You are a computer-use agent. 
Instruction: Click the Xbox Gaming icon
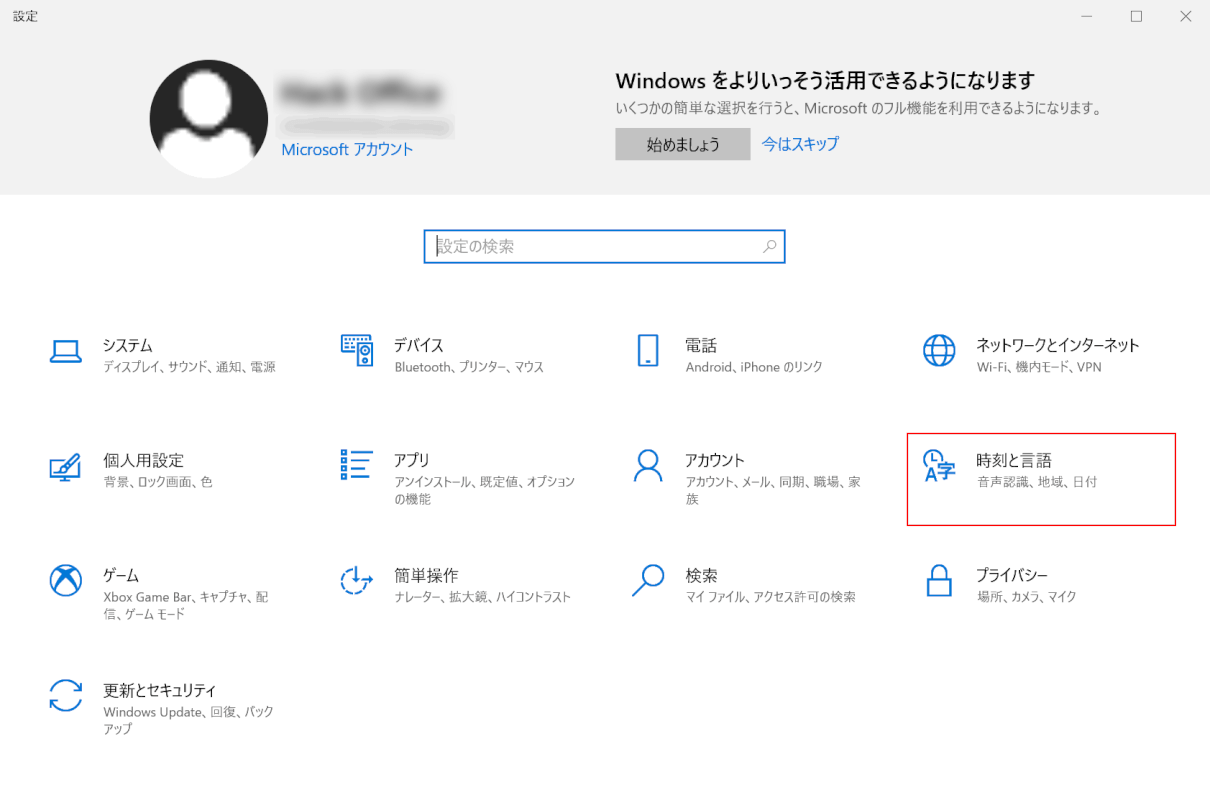click(65, 580)
